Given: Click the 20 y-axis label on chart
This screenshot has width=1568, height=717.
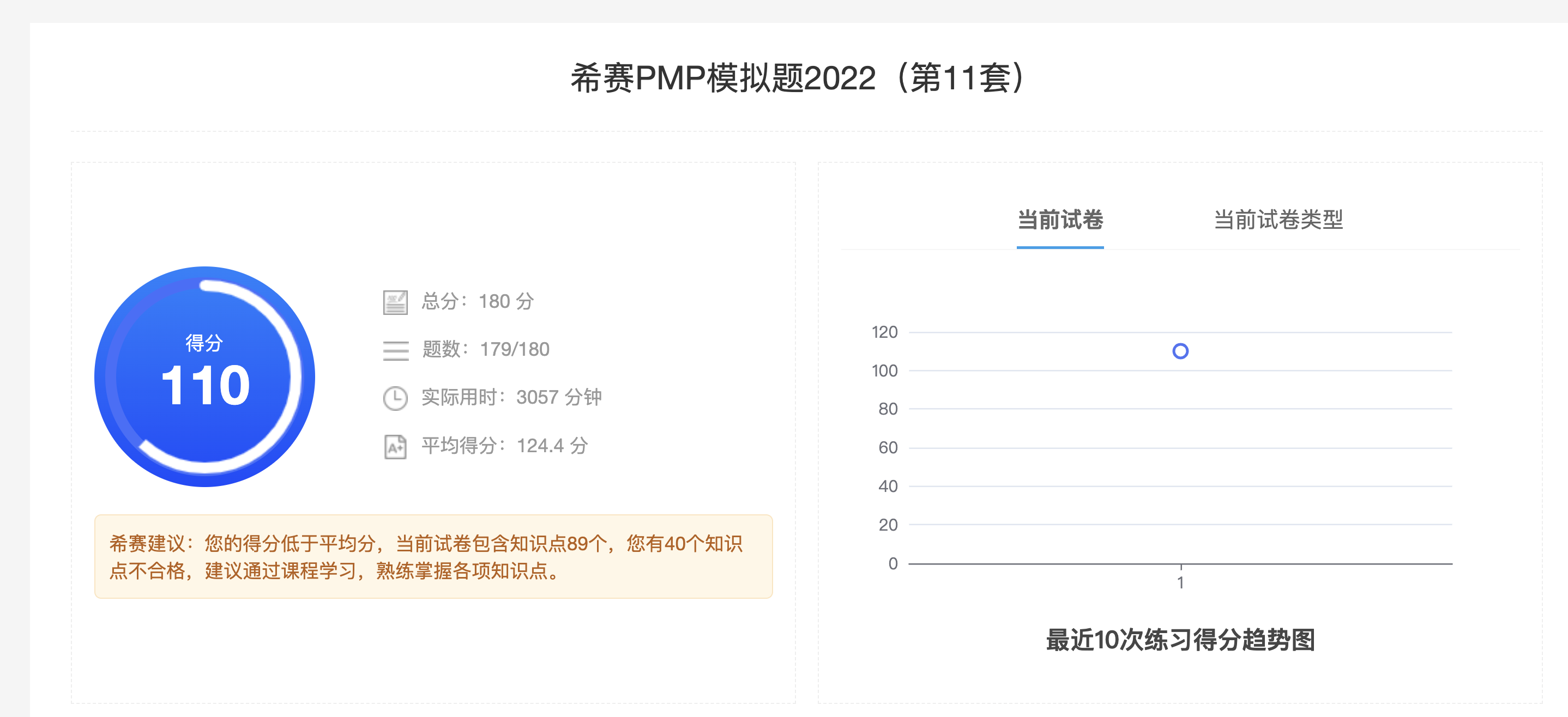Looking at the screenshot, I should [888, 525].
